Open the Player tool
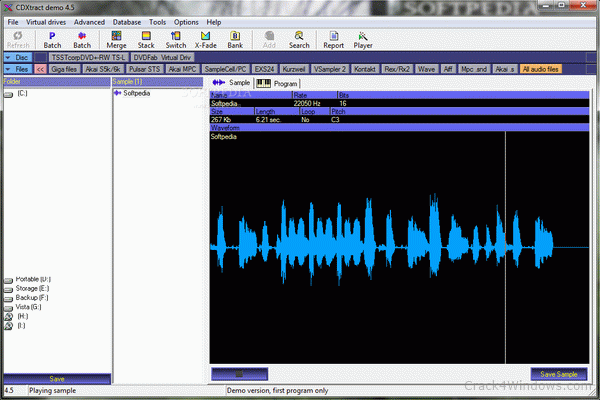Screen dimensions: 600x400 [x=363, y=40]
